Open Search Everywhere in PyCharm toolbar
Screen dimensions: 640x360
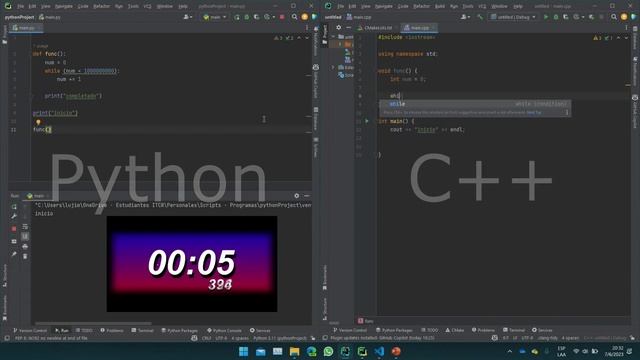(x=294, y=17)
